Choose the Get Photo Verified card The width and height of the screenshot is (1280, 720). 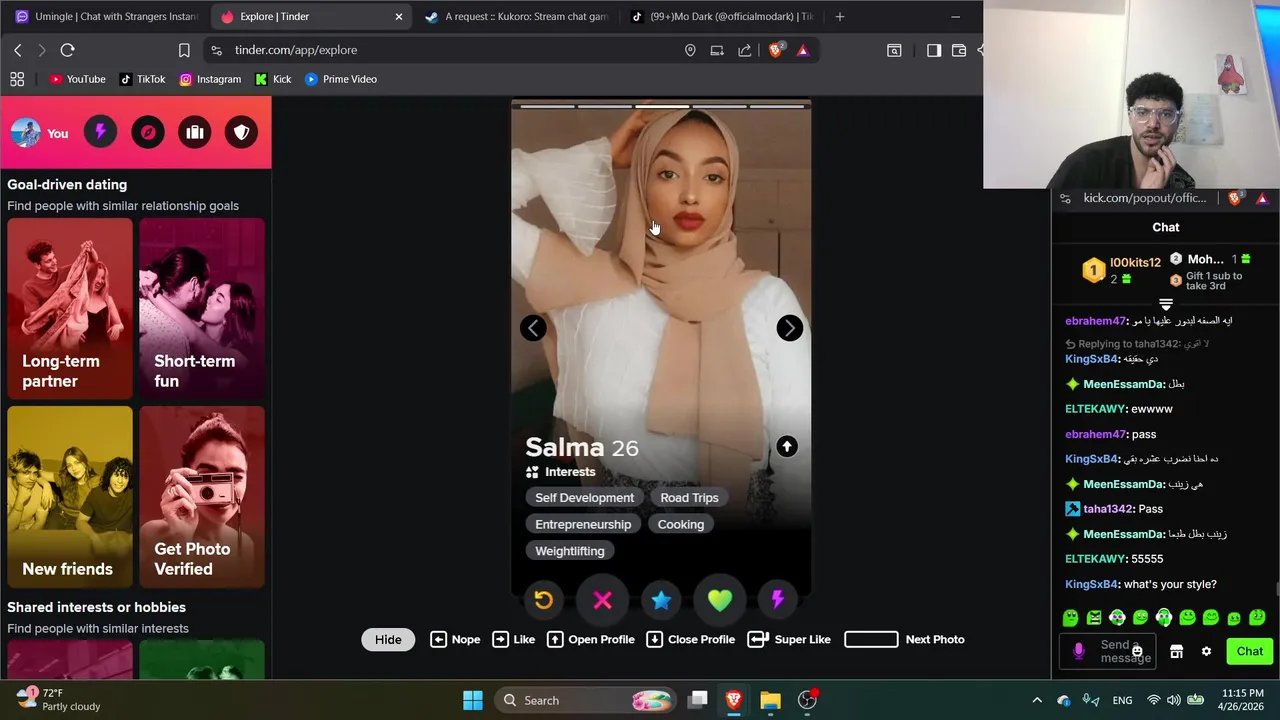tap(202, 496)
